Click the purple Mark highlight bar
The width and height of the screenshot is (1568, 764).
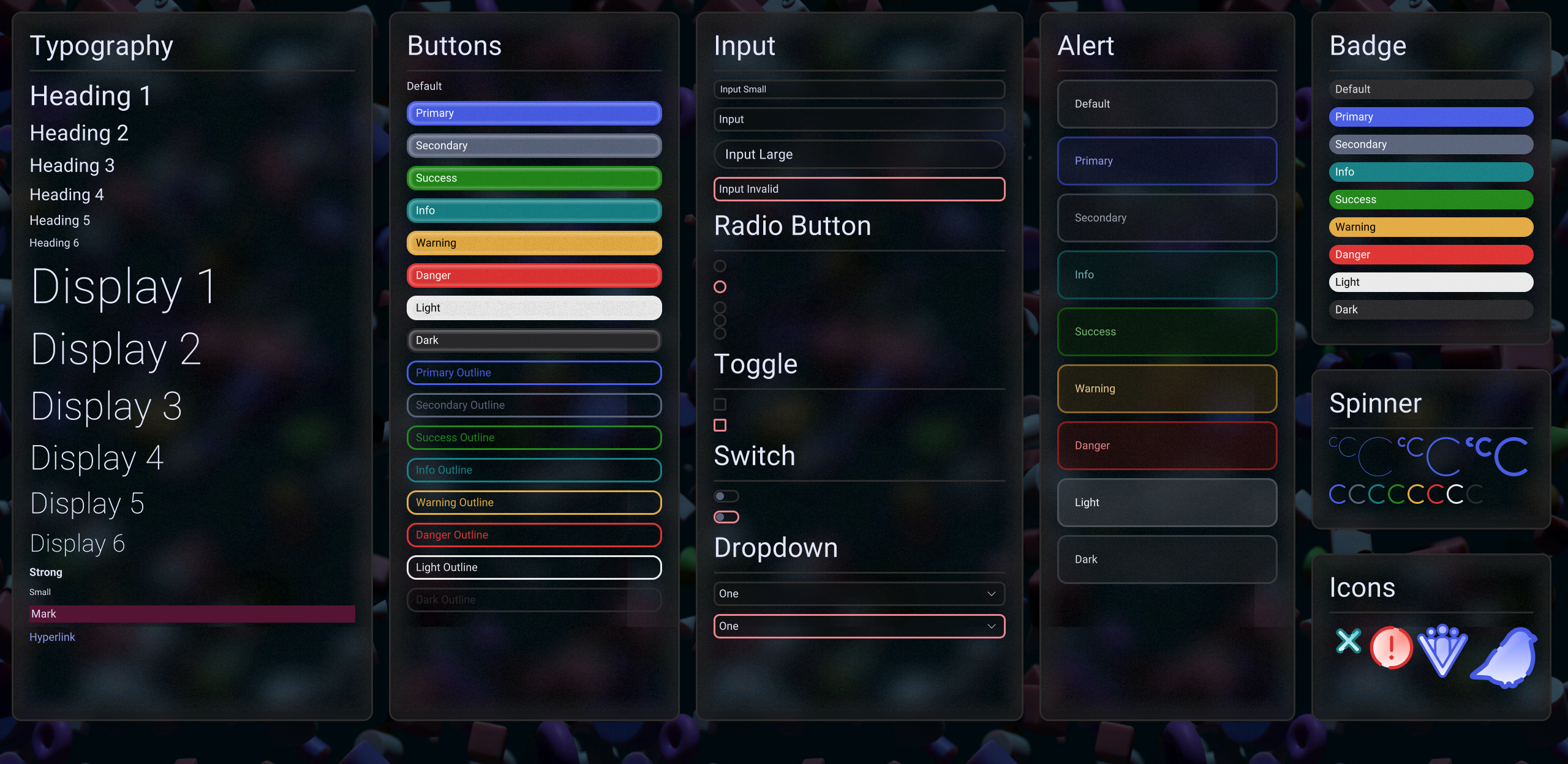pyautogui.click(x=192, y=614)
